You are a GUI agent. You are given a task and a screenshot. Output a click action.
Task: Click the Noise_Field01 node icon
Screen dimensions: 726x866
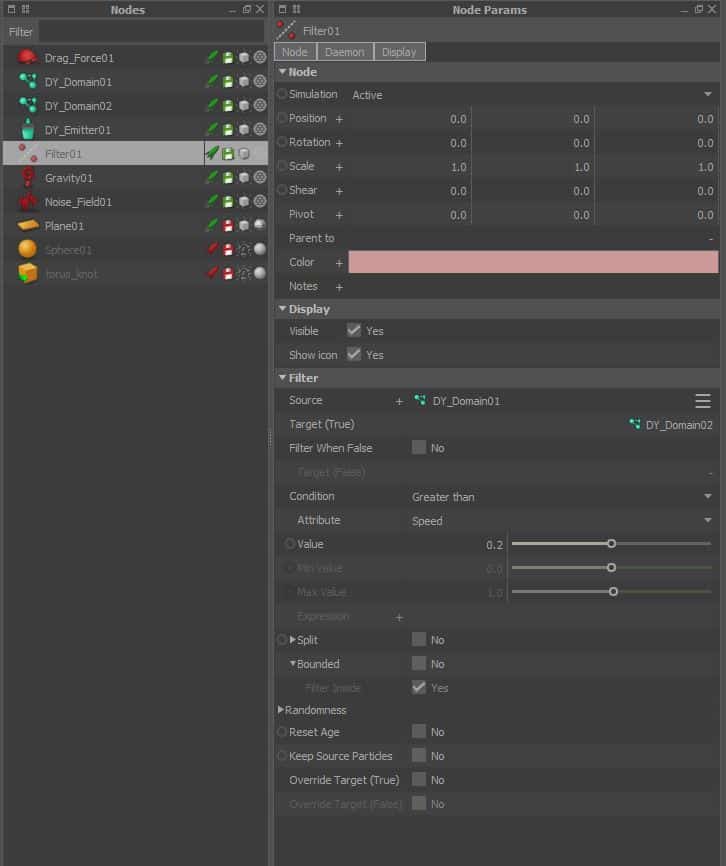27,202
